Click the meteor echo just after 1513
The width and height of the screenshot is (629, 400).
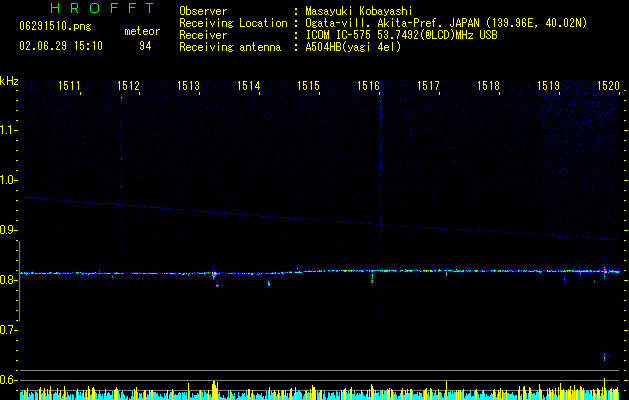[x=215, y=276]
